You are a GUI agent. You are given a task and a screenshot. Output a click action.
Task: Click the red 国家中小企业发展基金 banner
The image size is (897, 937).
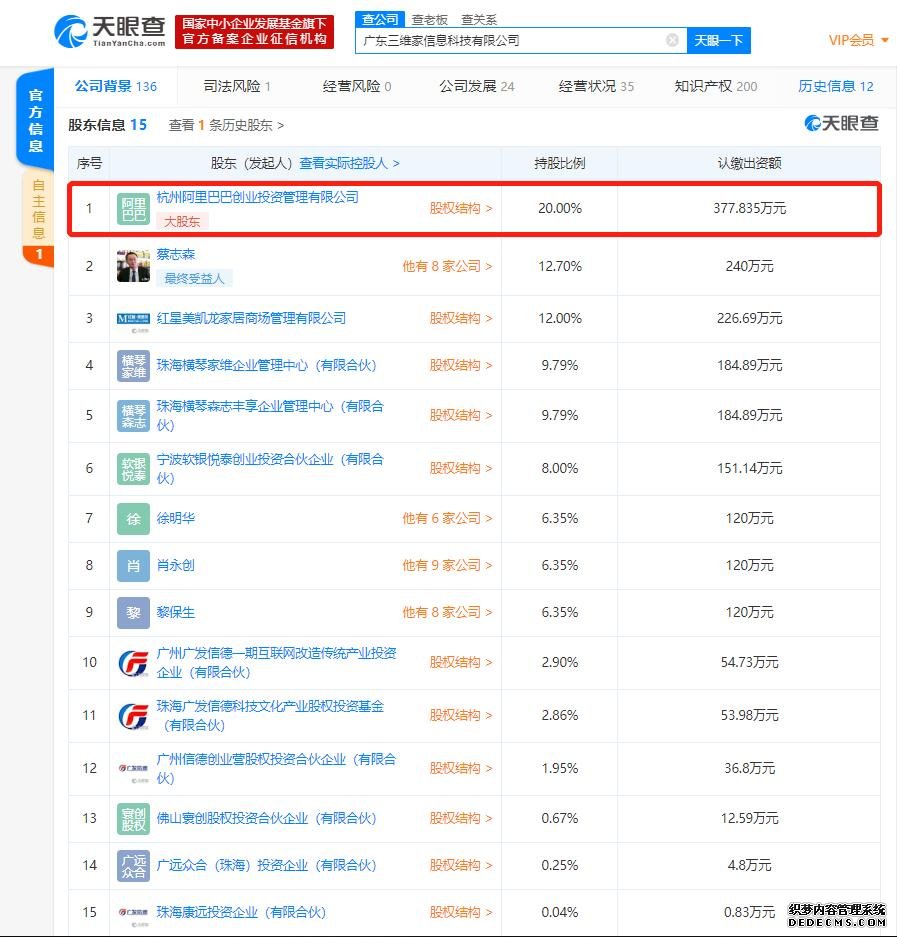[x=255, y=32]
